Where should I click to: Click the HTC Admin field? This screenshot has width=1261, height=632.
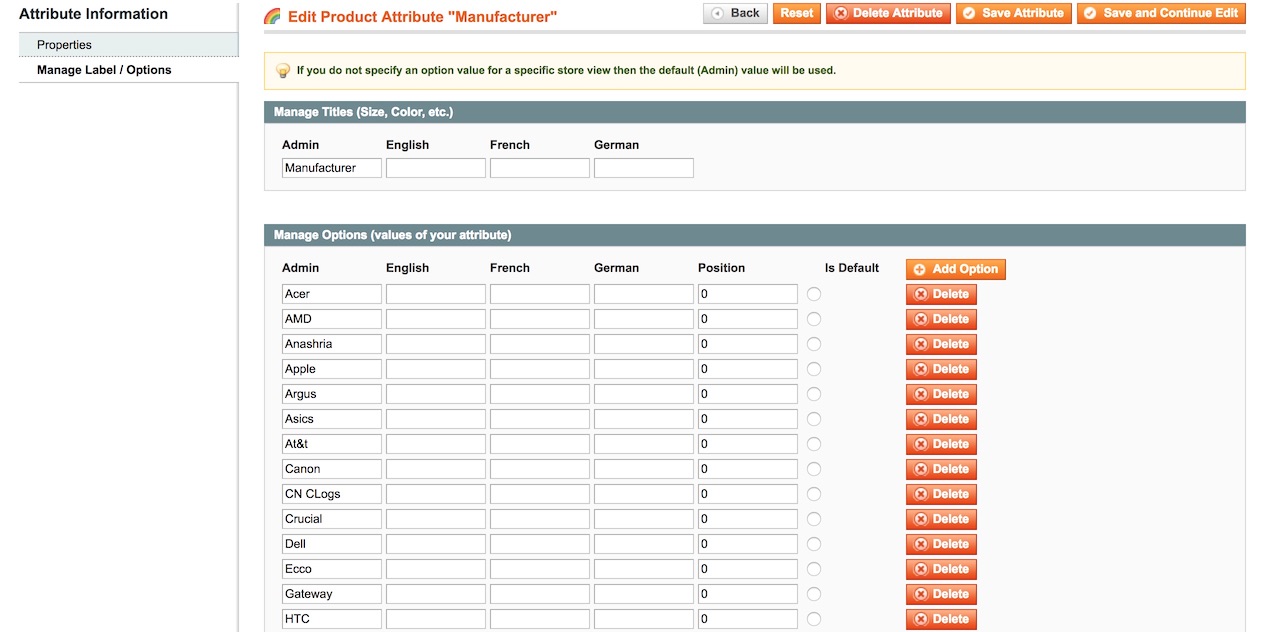(x=332, y=619)
